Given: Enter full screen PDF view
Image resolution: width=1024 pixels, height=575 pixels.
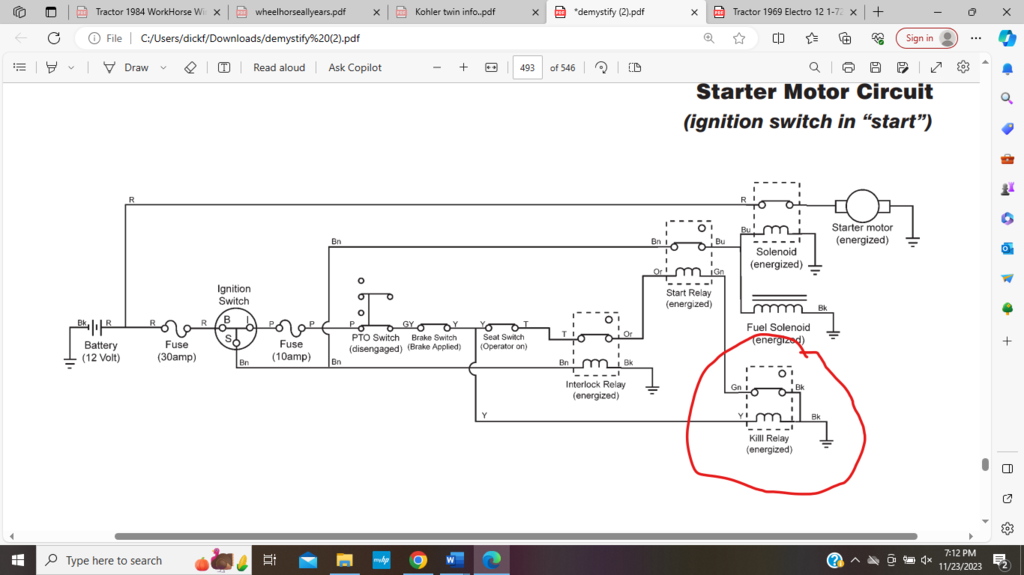Looking at the screenshot, I should [x=936, y=67].
